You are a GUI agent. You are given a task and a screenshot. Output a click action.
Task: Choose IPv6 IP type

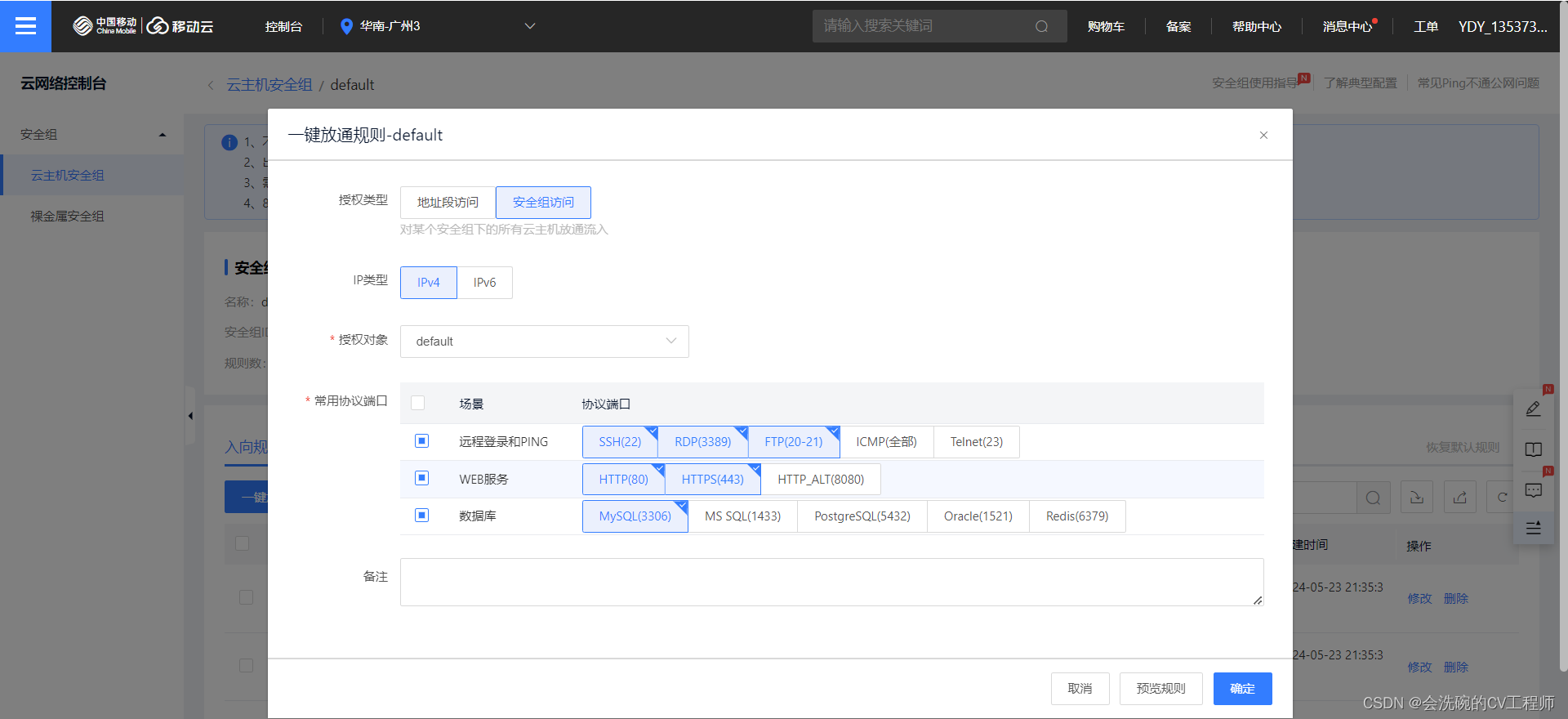484,283
